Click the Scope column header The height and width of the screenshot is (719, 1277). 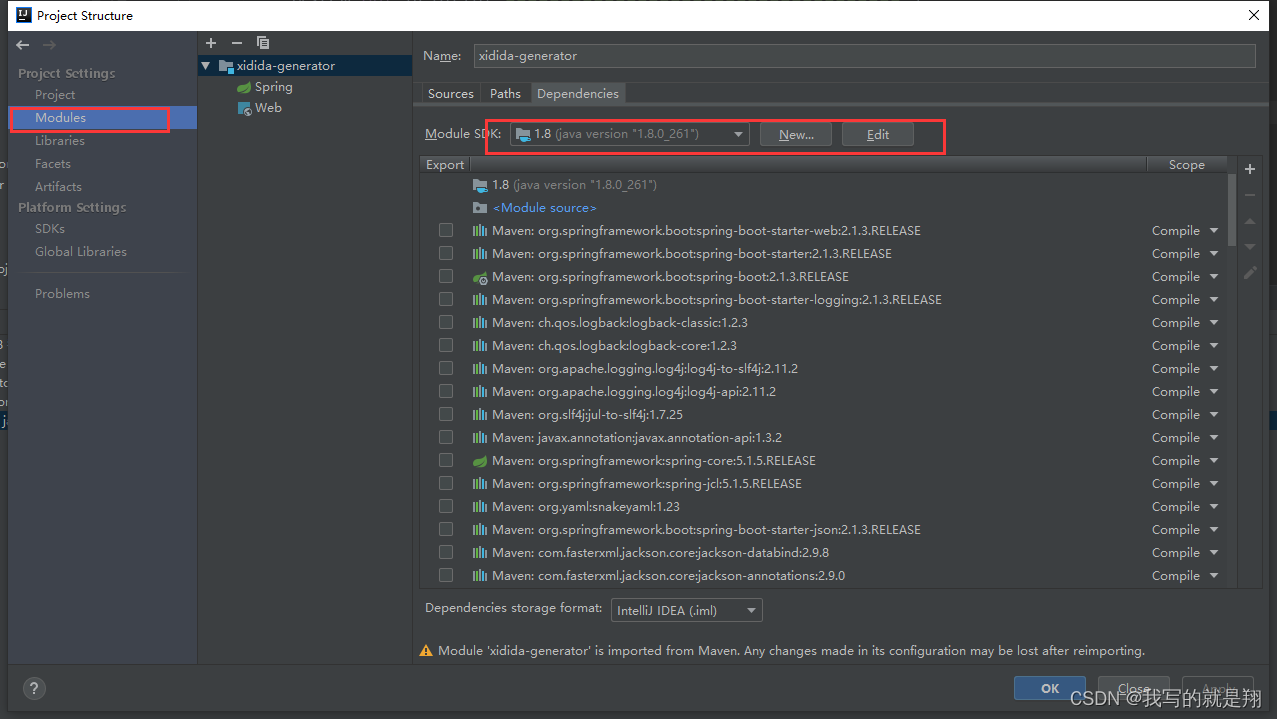coord(1187,165)
